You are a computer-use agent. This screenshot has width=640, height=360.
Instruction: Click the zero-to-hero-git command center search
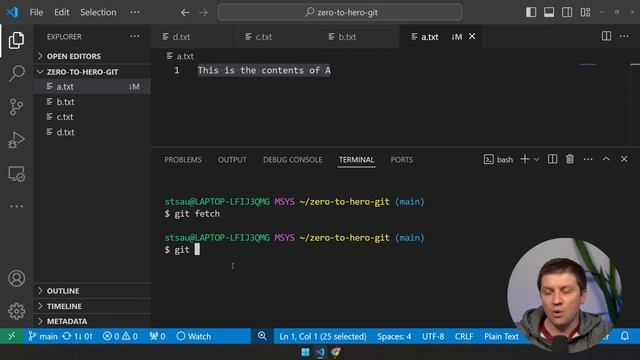[340, 12]
